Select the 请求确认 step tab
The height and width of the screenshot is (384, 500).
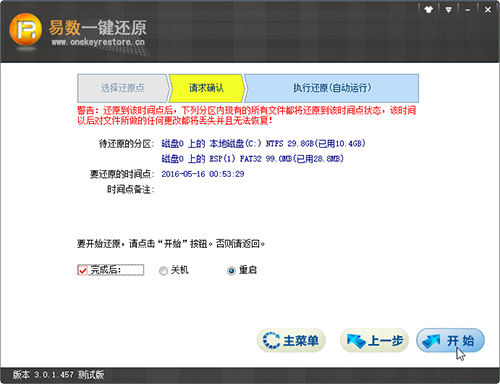coord(206,88)
